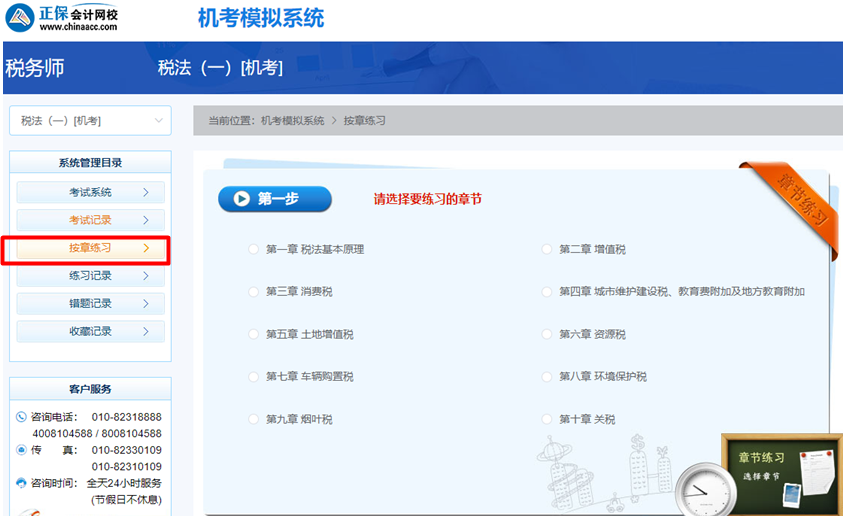843x516 pixels.
Task: Open 按章练习 in the sidebar menu
Action: coord(90,248)
